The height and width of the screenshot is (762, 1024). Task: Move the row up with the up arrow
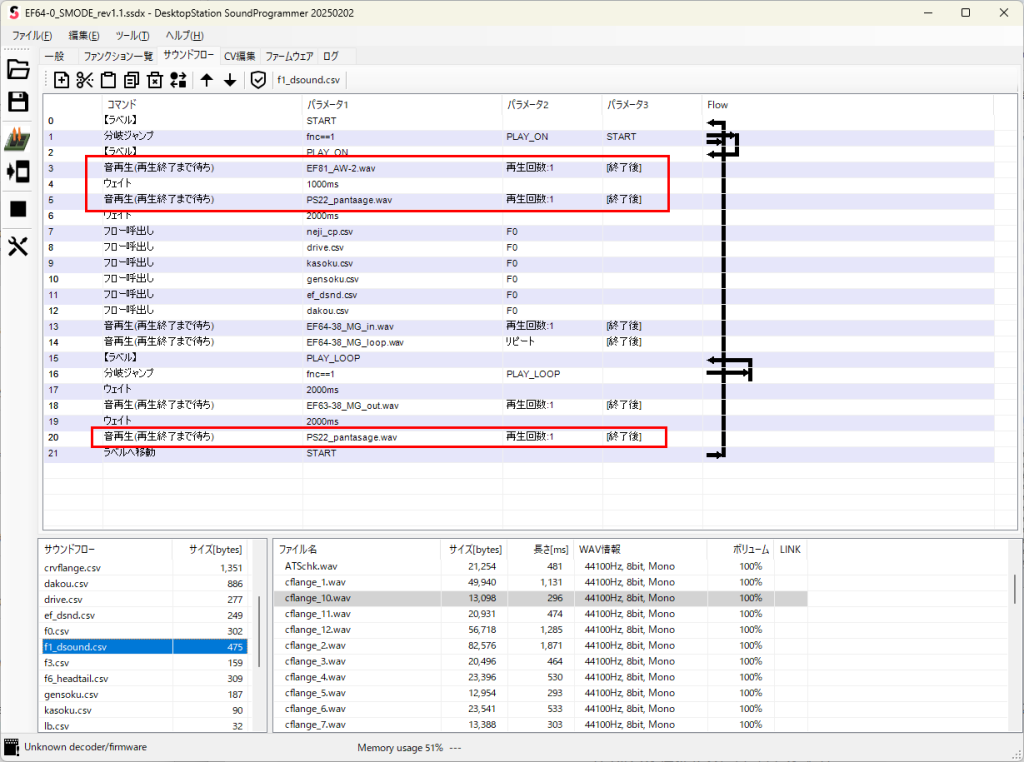point(207,80)
